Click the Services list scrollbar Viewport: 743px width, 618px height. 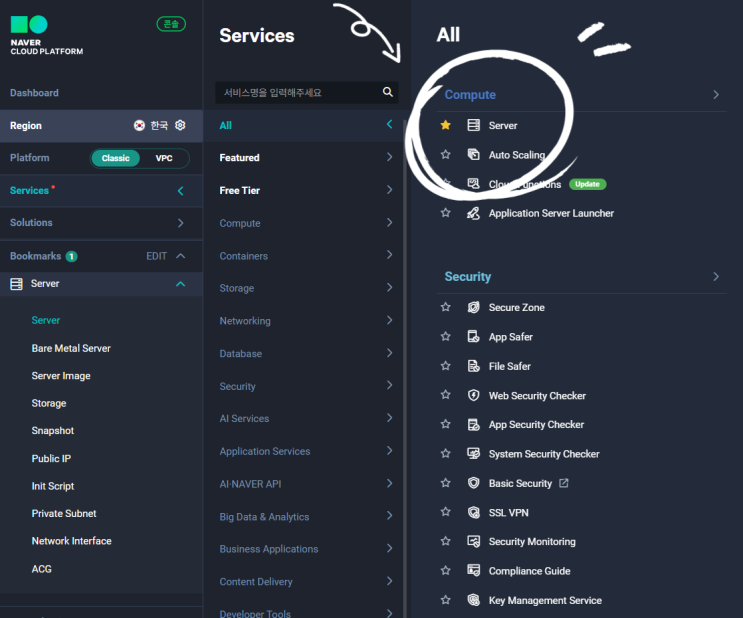coord(405,370)
